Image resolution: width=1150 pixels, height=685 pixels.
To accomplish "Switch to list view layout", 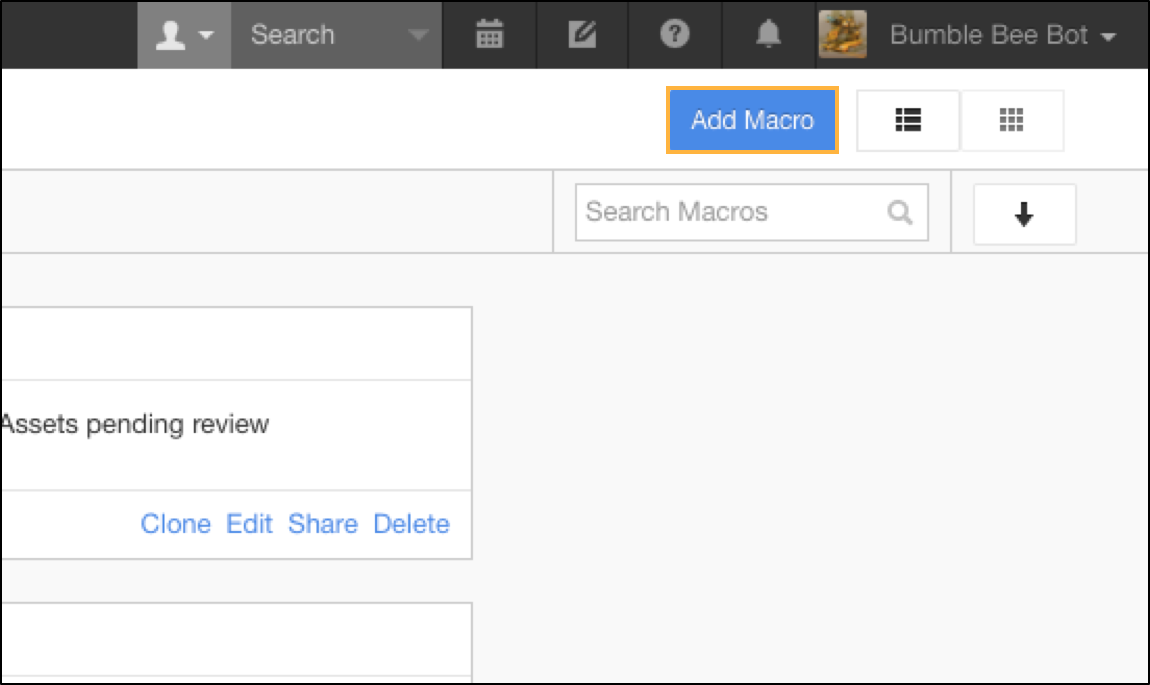I will click(908, 120).
